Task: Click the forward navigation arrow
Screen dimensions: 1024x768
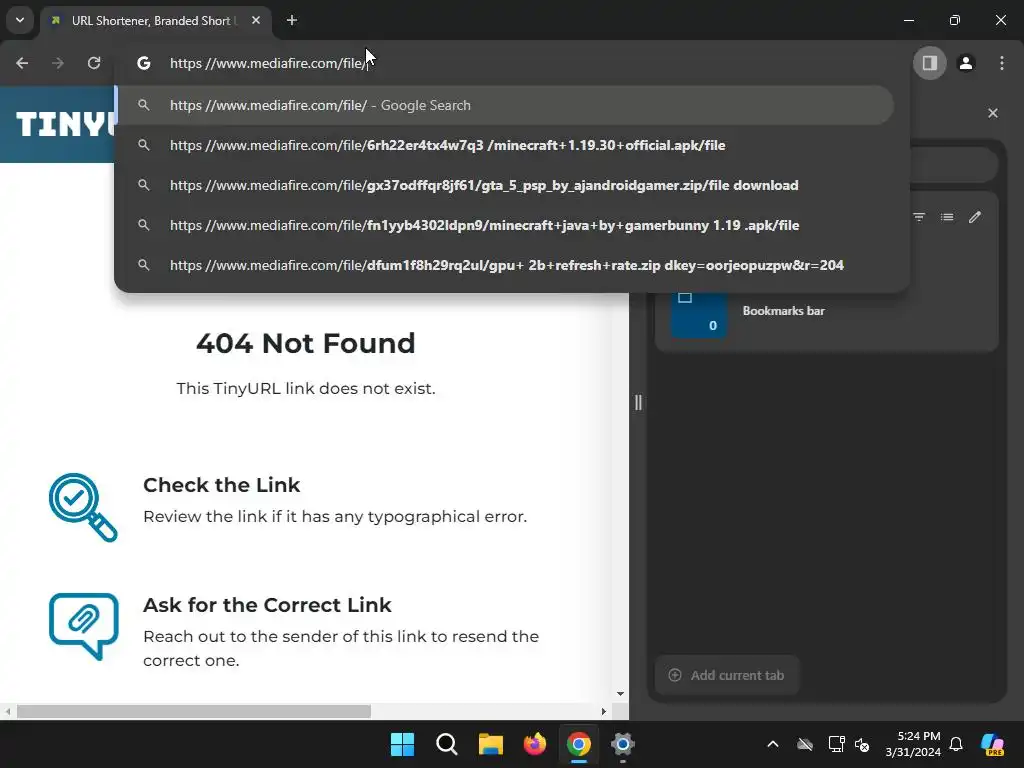Action: pyautogui.click(x=58, y=63)
